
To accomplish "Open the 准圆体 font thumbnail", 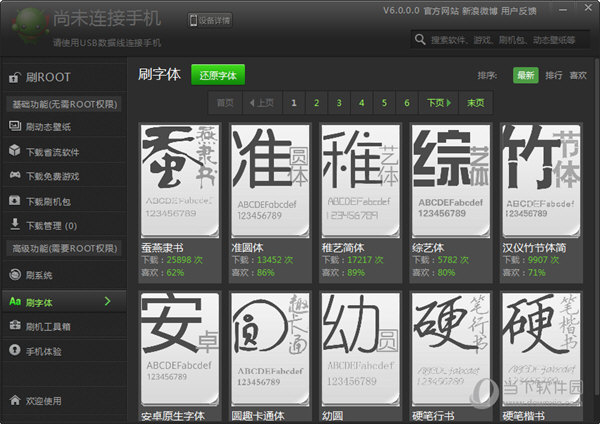I will click(x=270, y=181).
